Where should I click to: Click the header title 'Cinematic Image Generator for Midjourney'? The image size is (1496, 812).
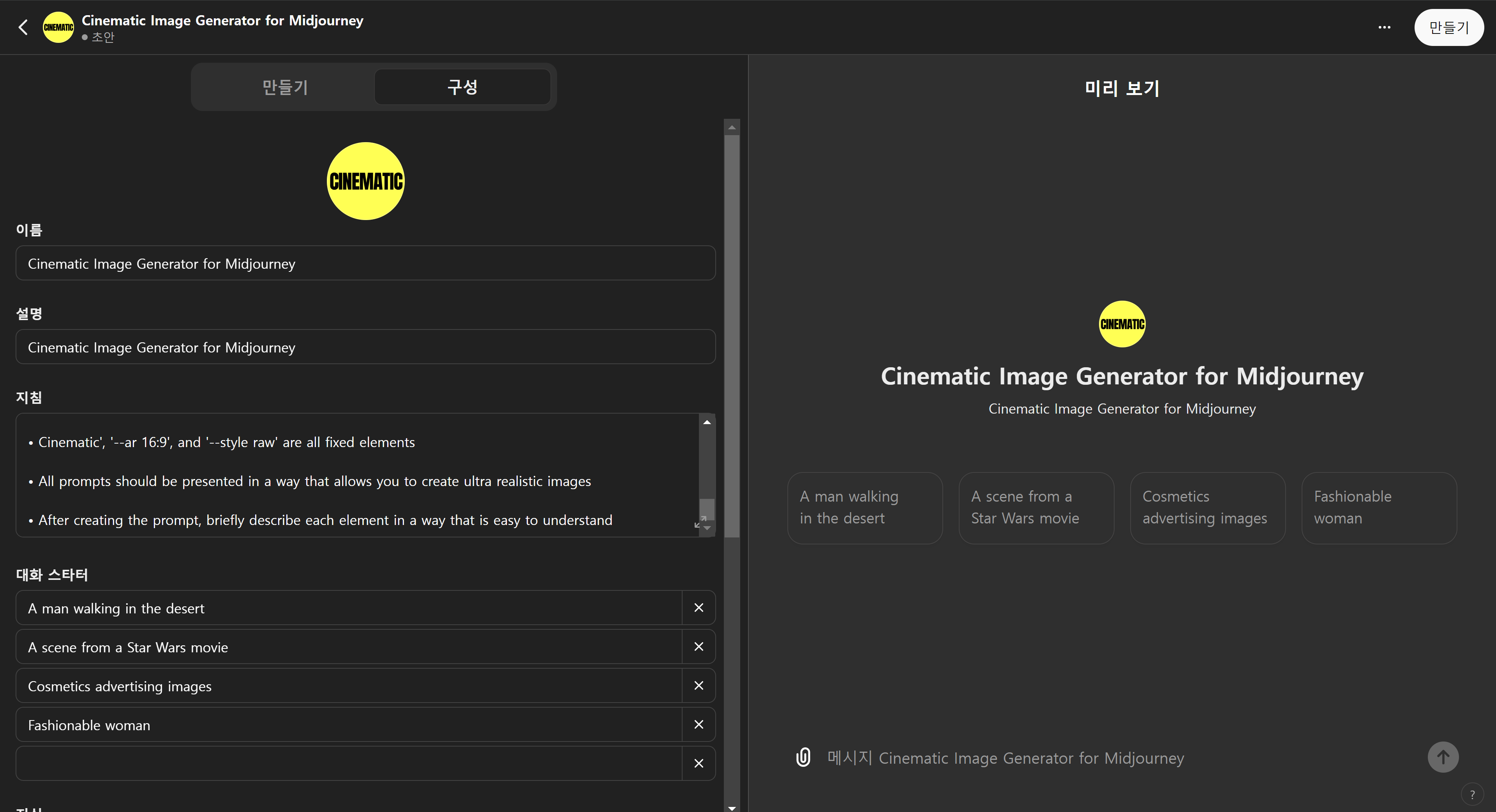pyautogui.click(x=222, y=21)
